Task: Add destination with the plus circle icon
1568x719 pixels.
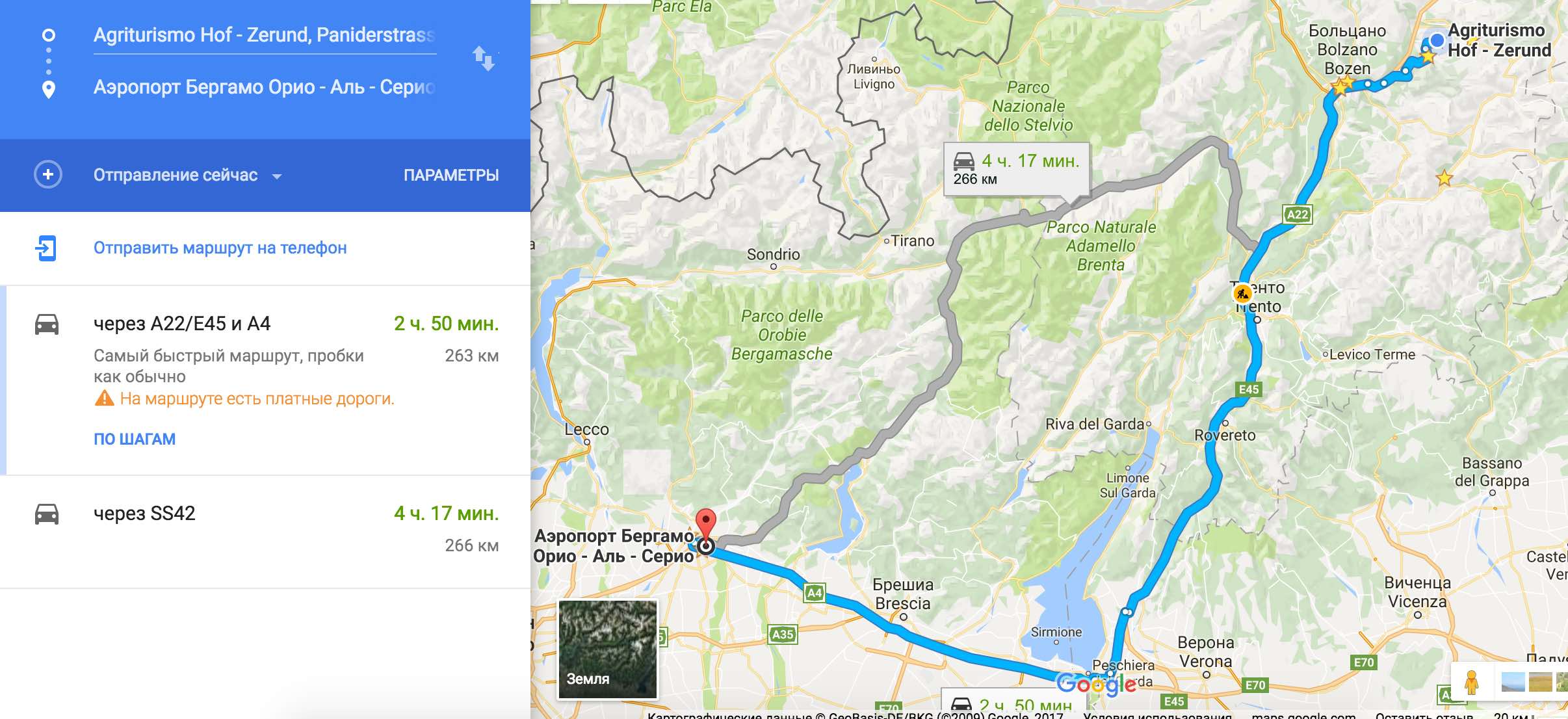Action: [x=48, y=175]
